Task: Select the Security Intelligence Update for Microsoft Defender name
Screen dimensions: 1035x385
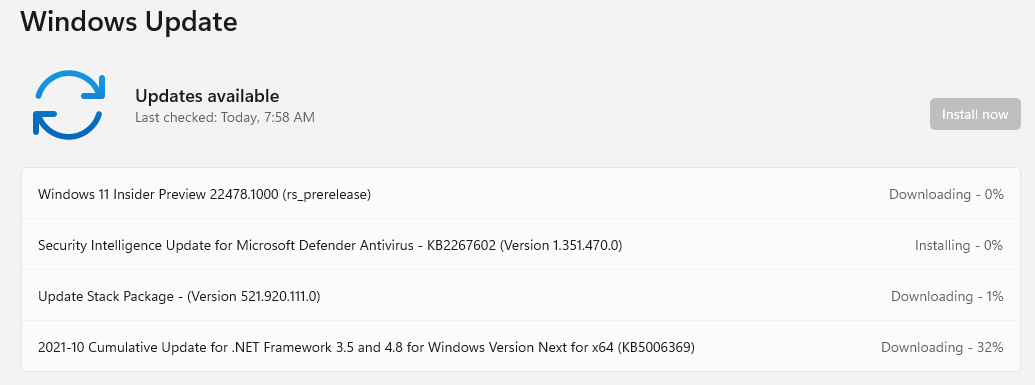Action: click(330, 246)
